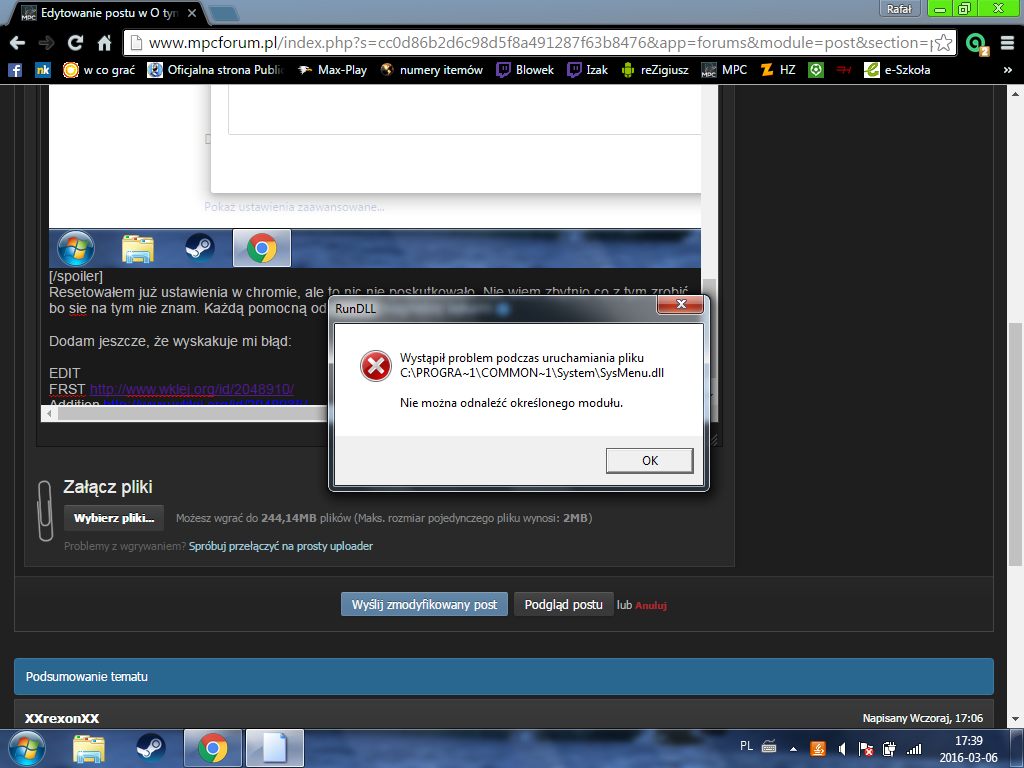This screenshot has width=1024, height=768.
Task: Open the red logo bookmark after shield
Action: (x=844, y=70)
